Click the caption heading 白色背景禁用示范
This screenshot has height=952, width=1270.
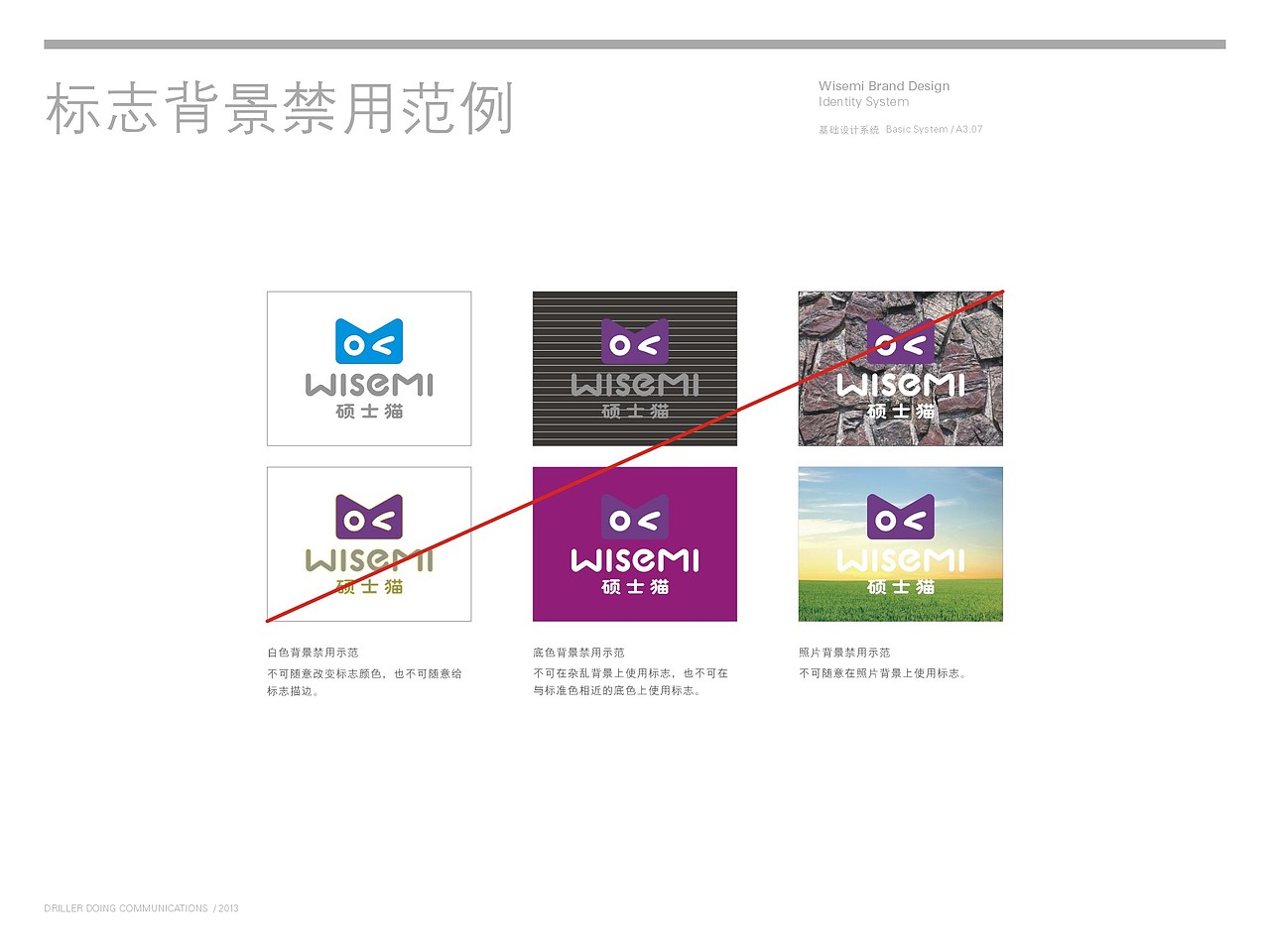tap(313, 653)
